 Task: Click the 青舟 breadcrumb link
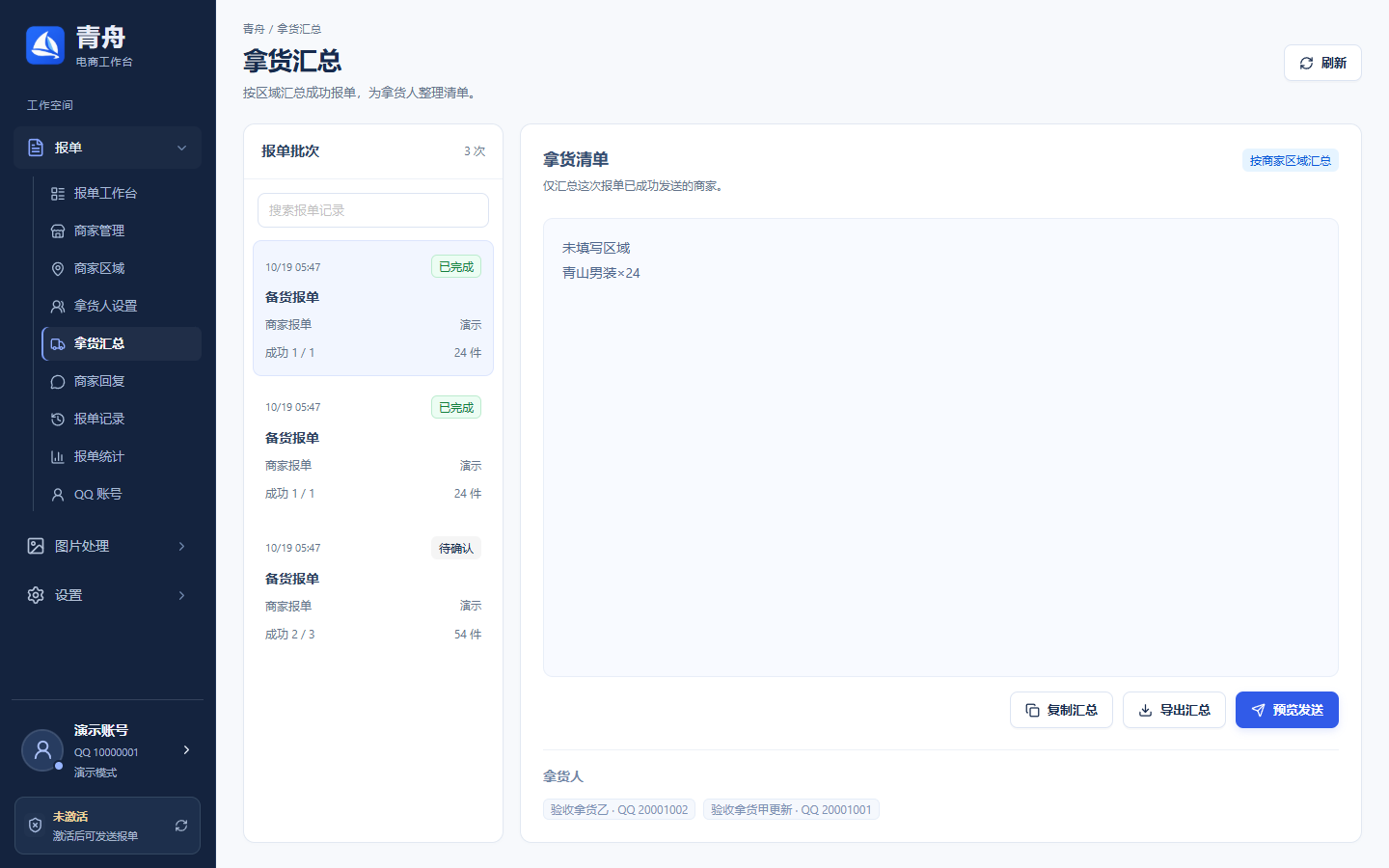pyautogui.click(x=254, y=29)
